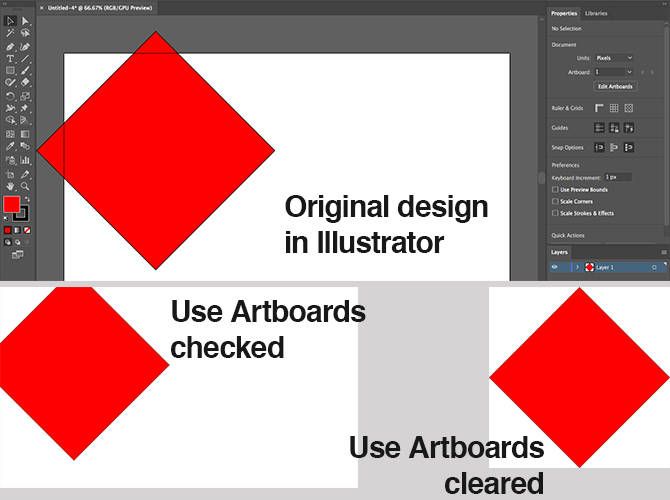Select the Blend tool
Viewport: 670px width, 500px height.
(x=25, y=146)
